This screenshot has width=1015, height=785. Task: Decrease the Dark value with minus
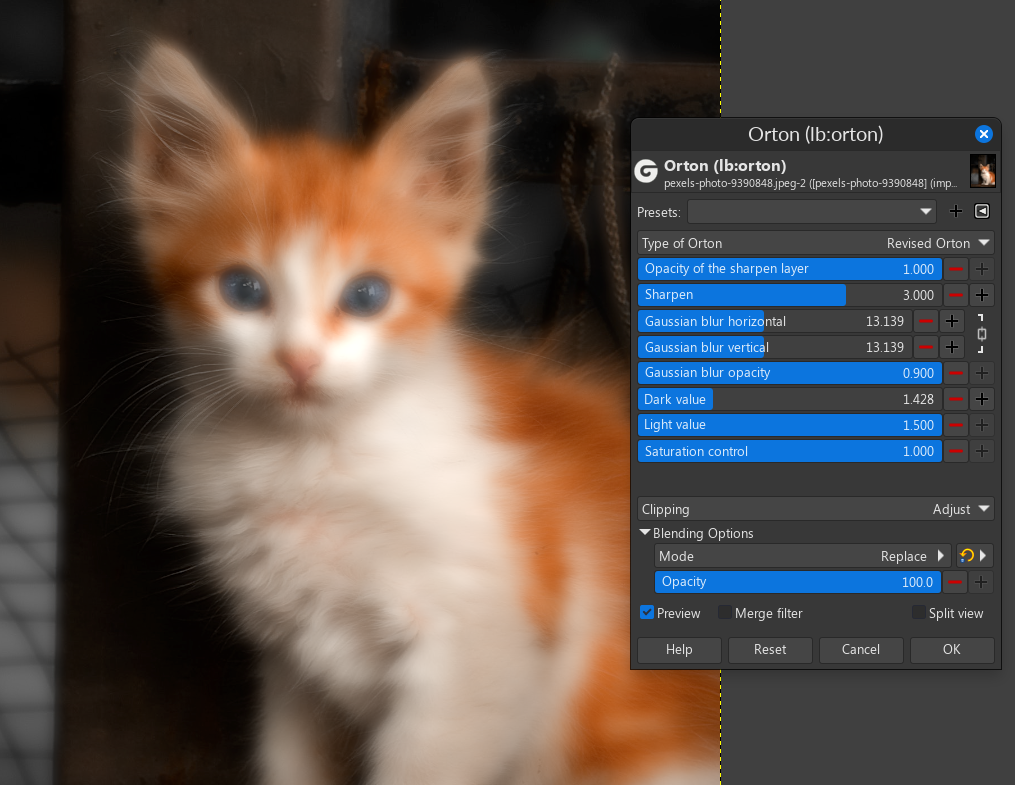point(955,399)
